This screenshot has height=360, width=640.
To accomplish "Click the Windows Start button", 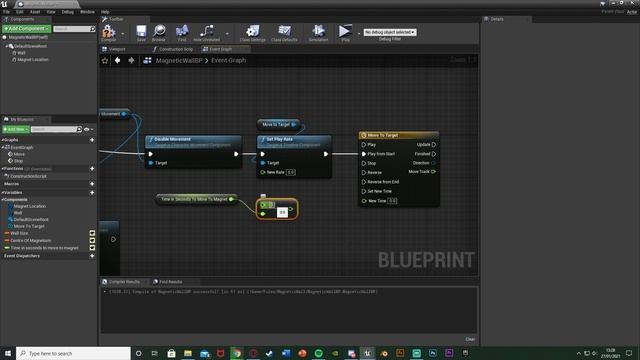I will coord(8,353).
